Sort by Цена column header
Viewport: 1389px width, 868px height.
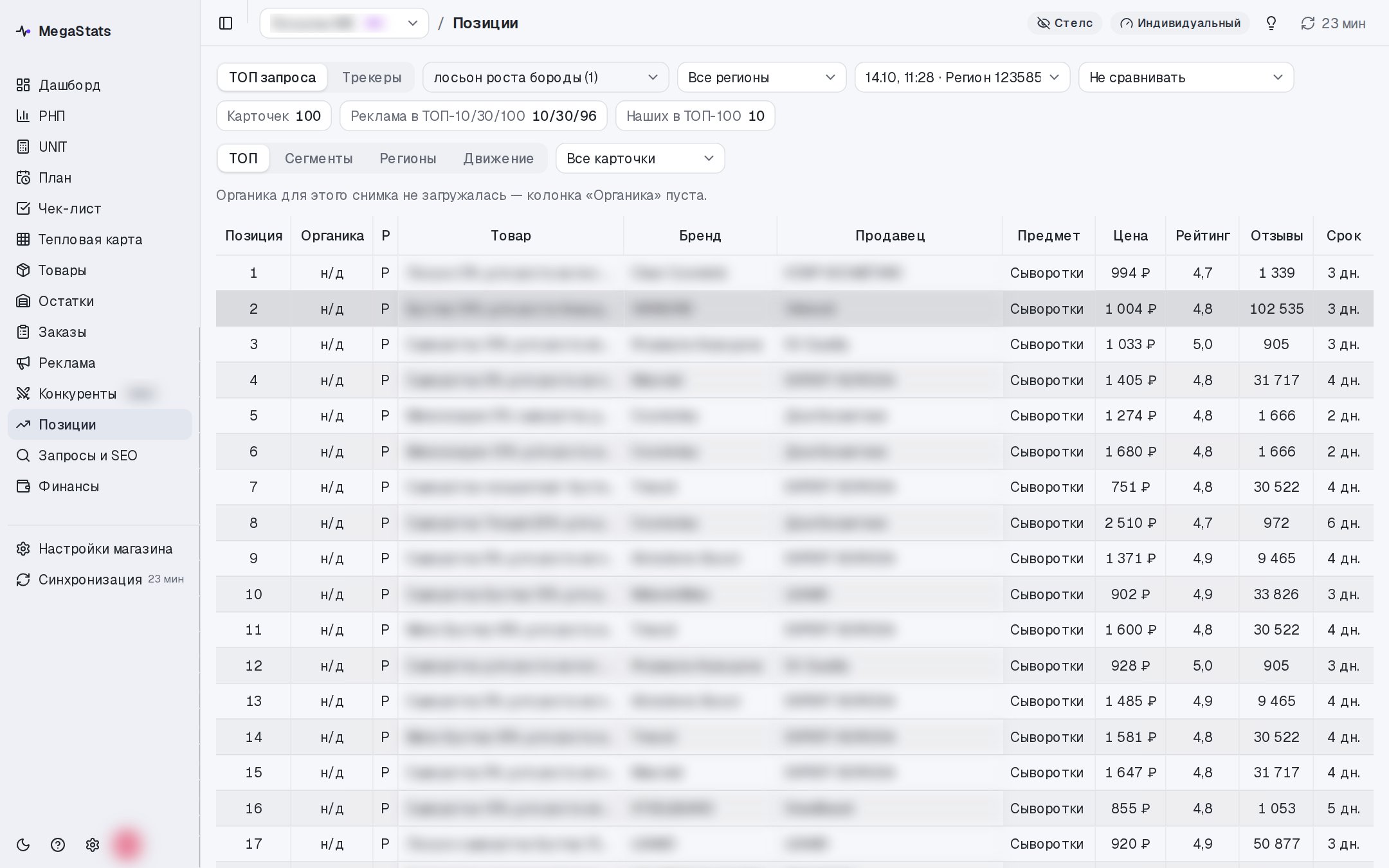(x=1130, y=235)
